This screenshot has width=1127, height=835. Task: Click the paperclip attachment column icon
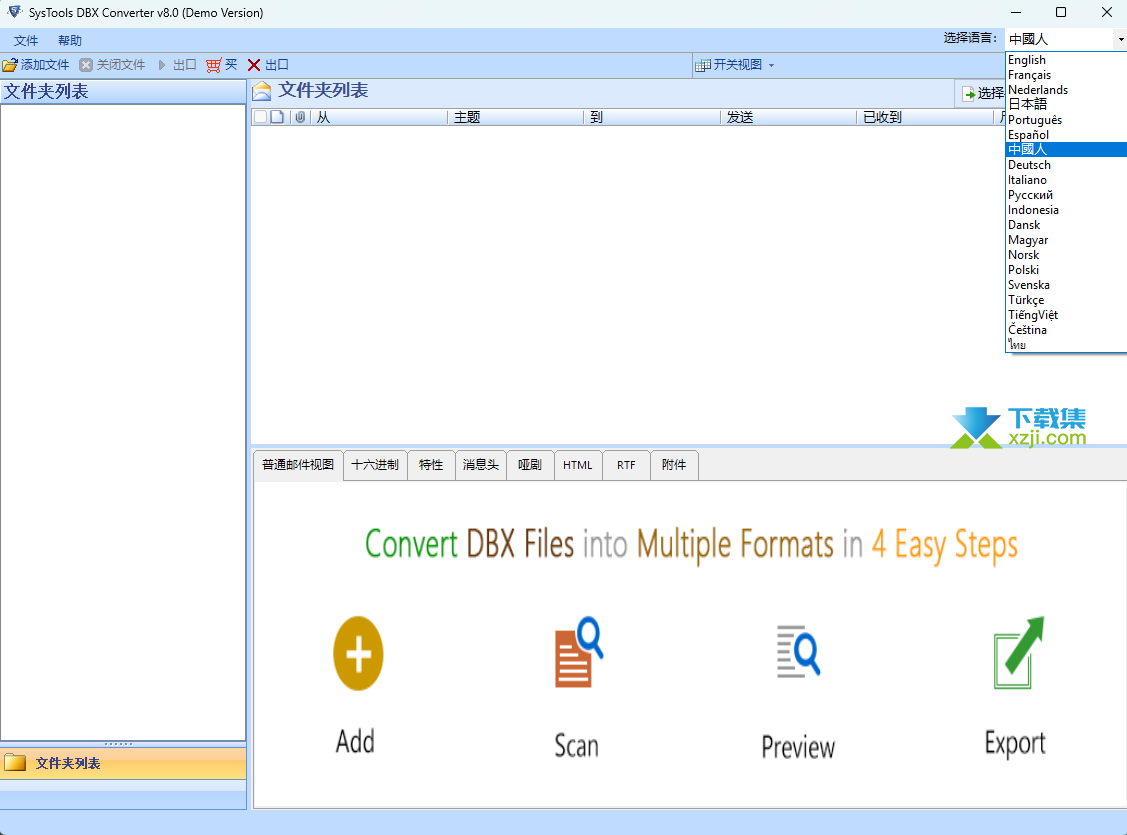click(x=299, y=117)
